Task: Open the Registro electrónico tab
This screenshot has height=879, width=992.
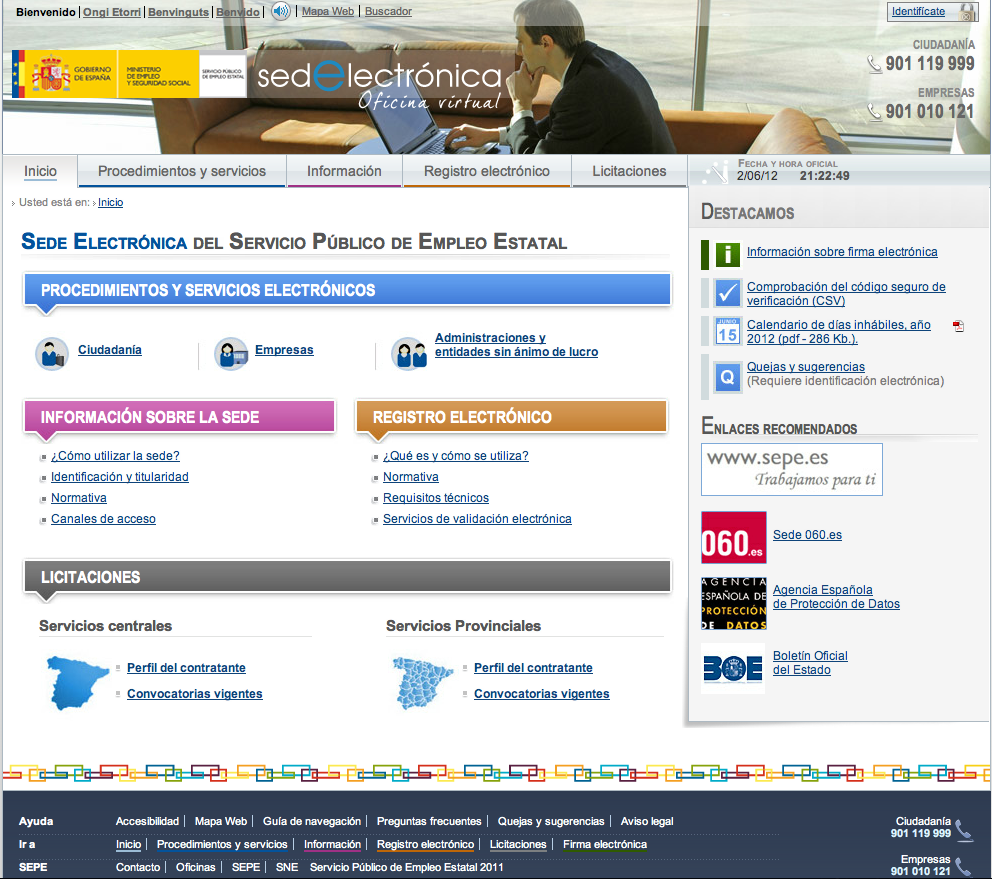Action: (486, 171)
